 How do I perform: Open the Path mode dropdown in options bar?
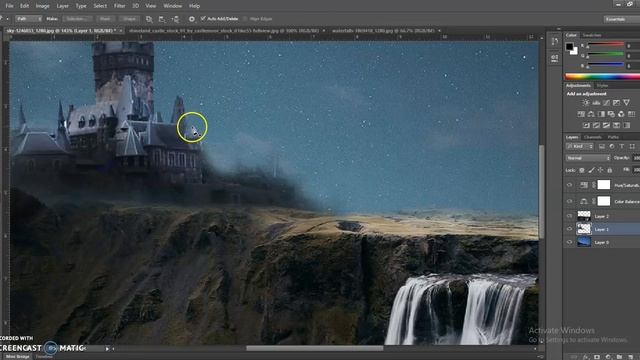point(29,19)
